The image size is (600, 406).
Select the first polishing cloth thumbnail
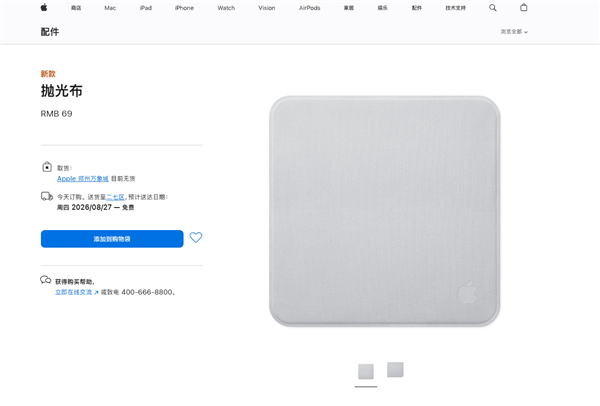click(366, 372)
